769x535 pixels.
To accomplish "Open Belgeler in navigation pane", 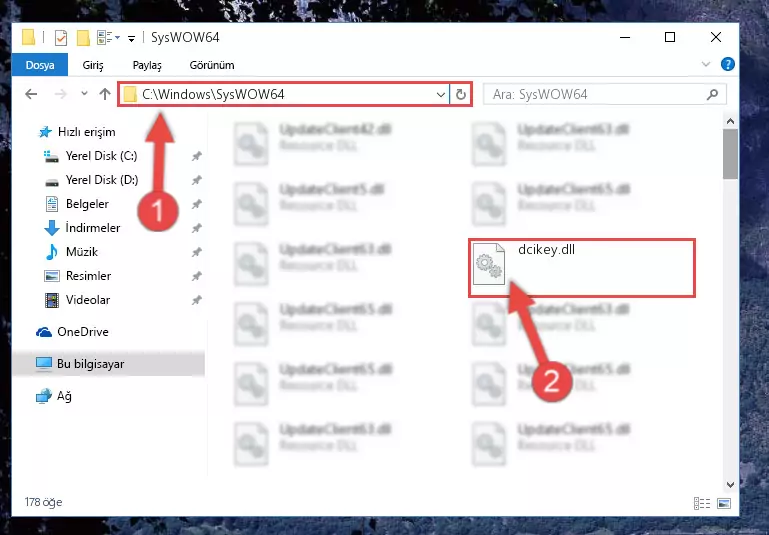I will pos(77,204).
